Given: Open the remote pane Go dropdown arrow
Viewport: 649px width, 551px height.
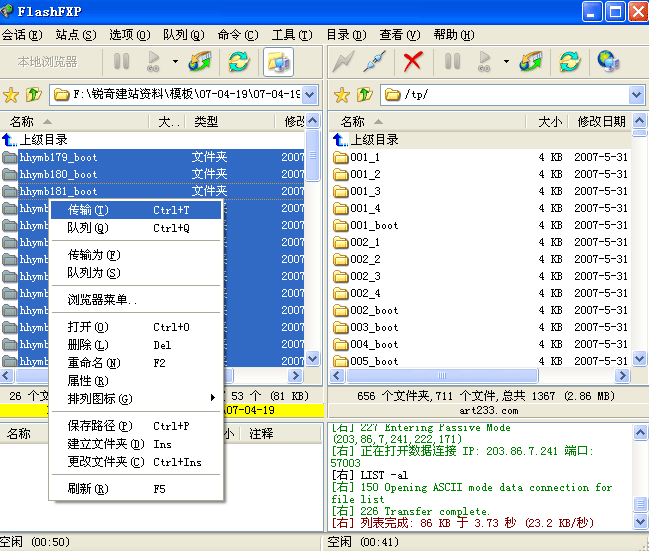Looking at the screenshot, I should tap(506, 62).
